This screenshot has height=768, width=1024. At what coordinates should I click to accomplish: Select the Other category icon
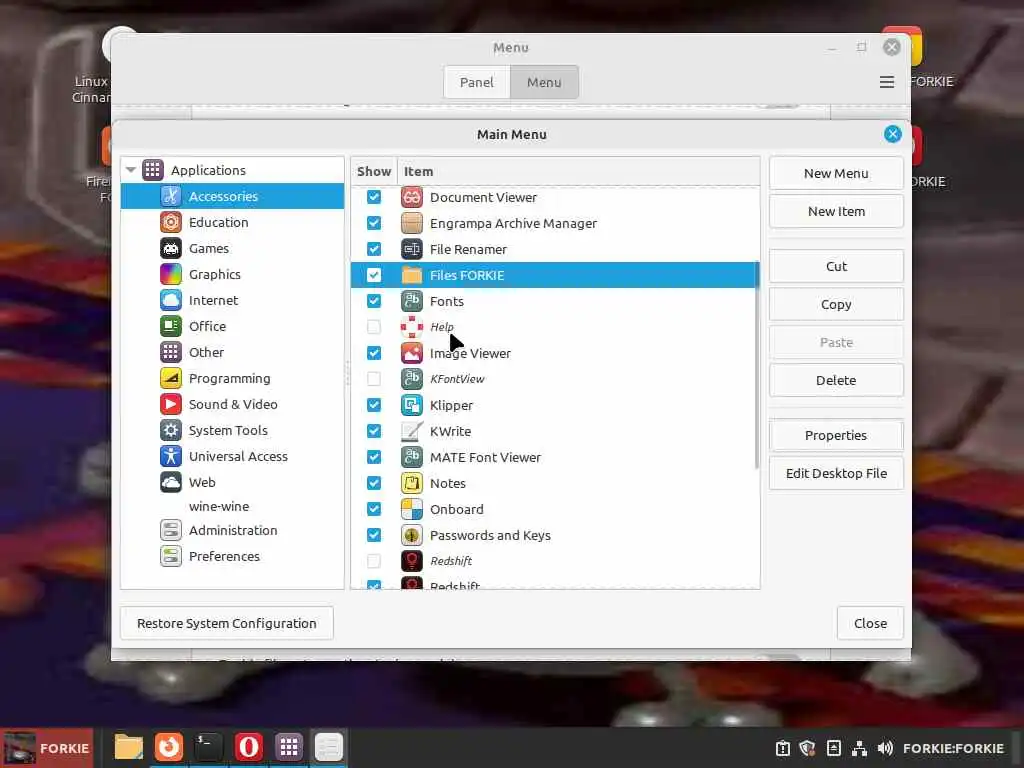tap(170, 352)
